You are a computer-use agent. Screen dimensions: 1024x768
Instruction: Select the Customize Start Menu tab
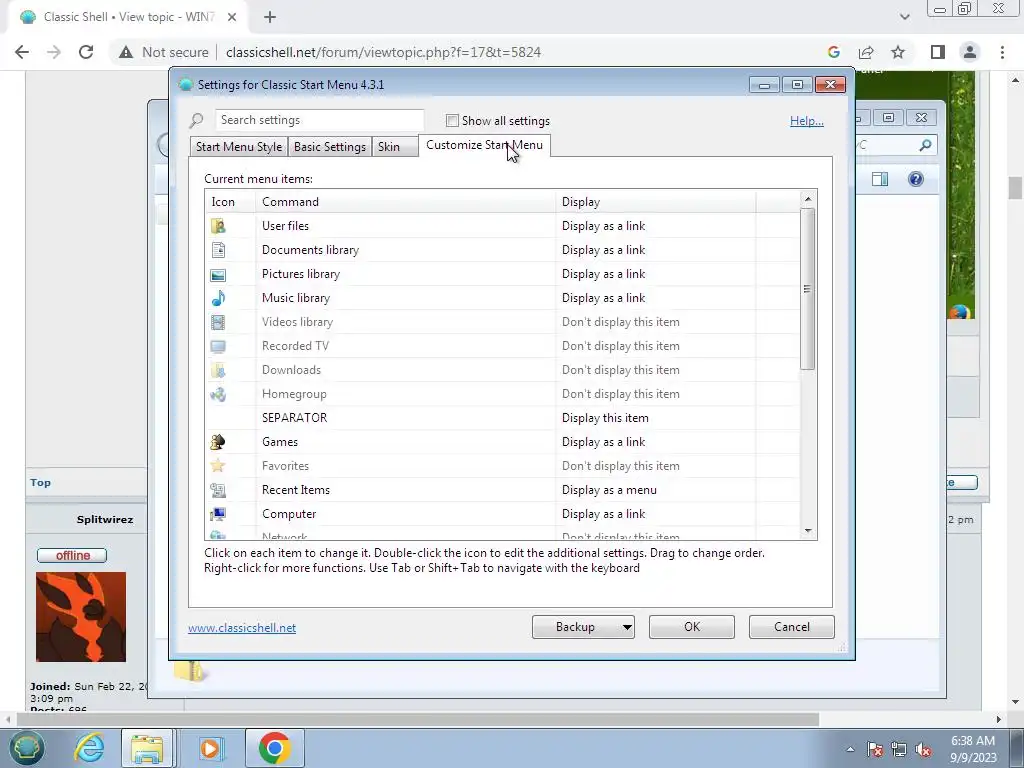[485, 145]
